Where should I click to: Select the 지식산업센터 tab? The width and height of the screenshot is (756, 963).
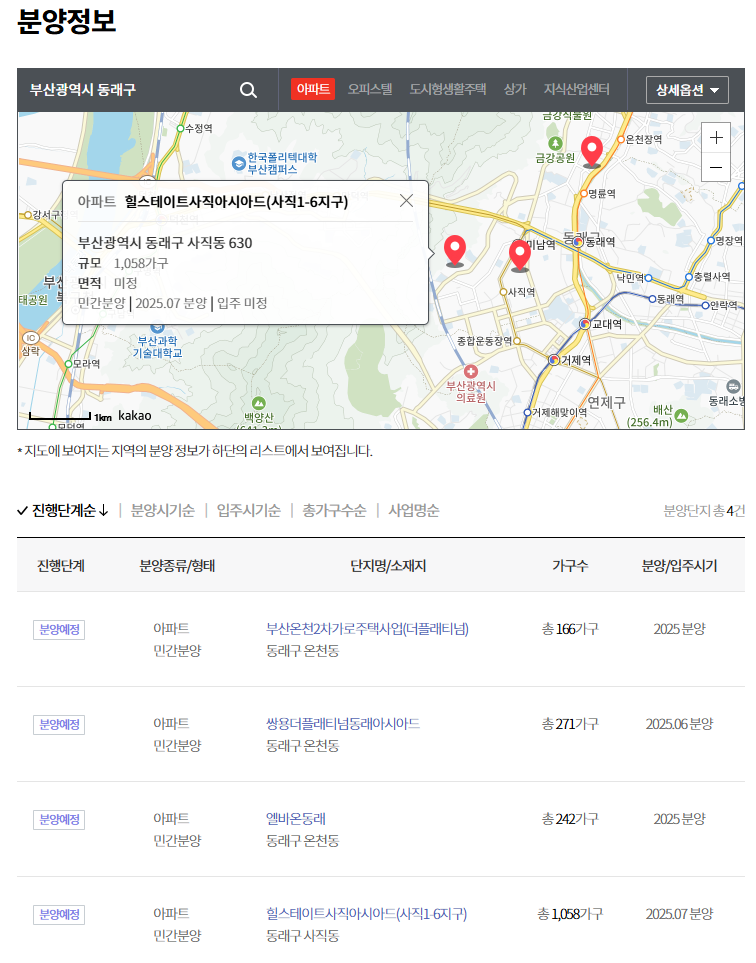point(576,90)
